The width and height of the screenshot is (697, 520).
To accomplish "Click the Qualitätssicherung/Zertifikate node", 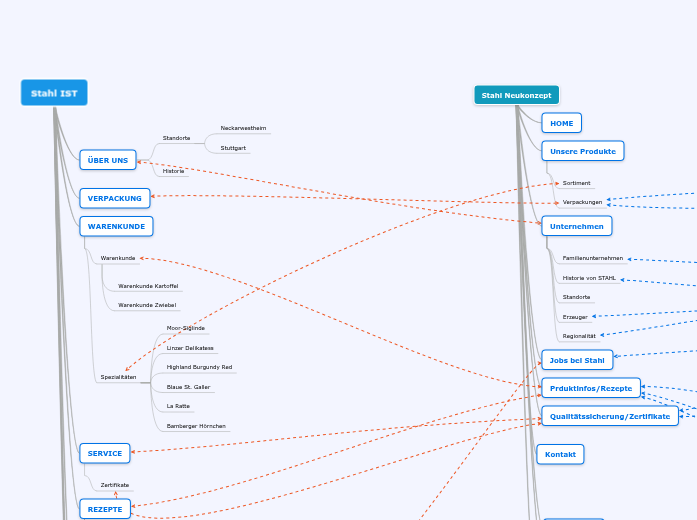I will coord(609,416).
